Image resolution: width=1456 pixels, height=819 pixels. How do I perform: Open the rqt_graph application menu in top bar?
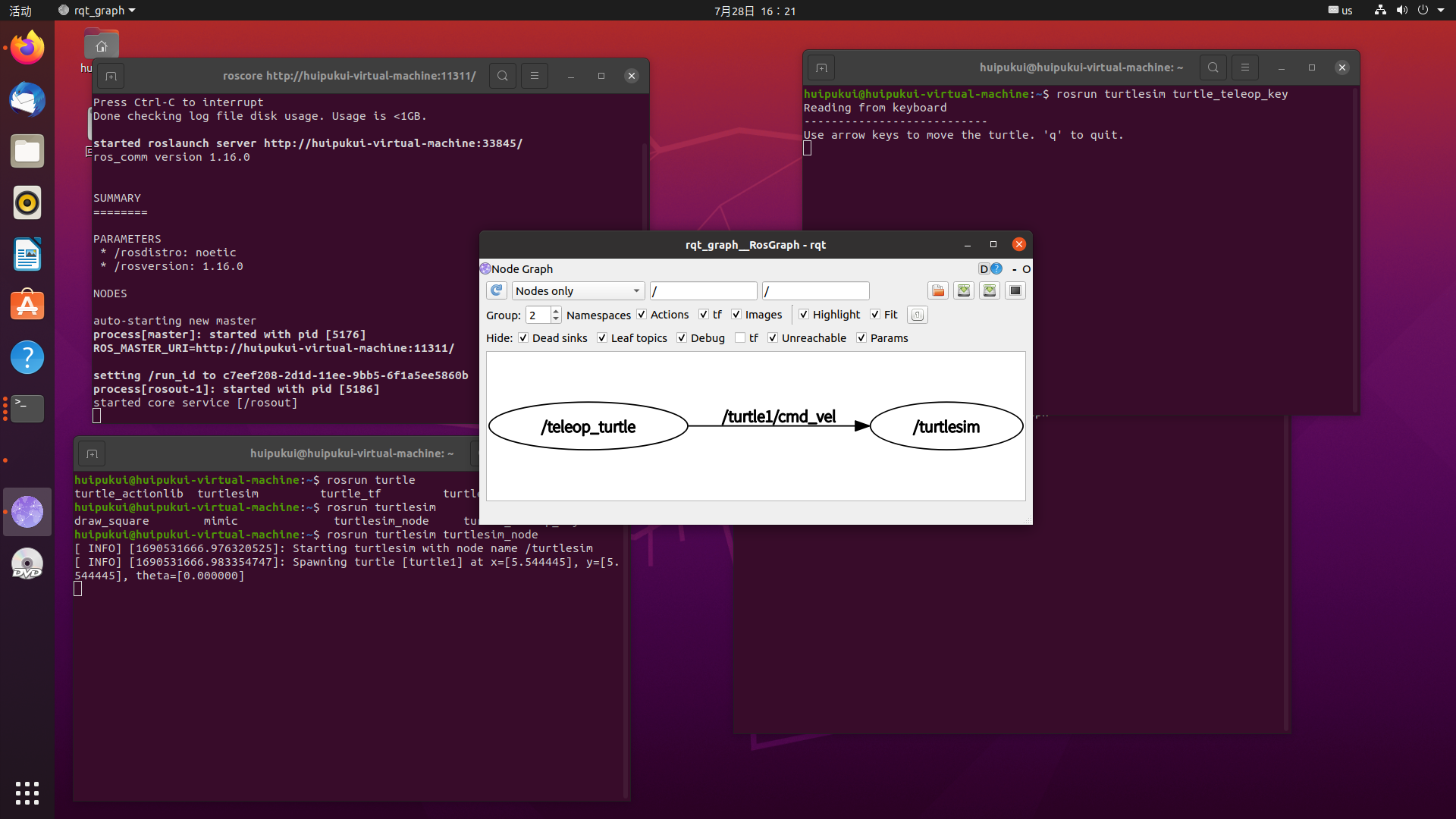97,11
